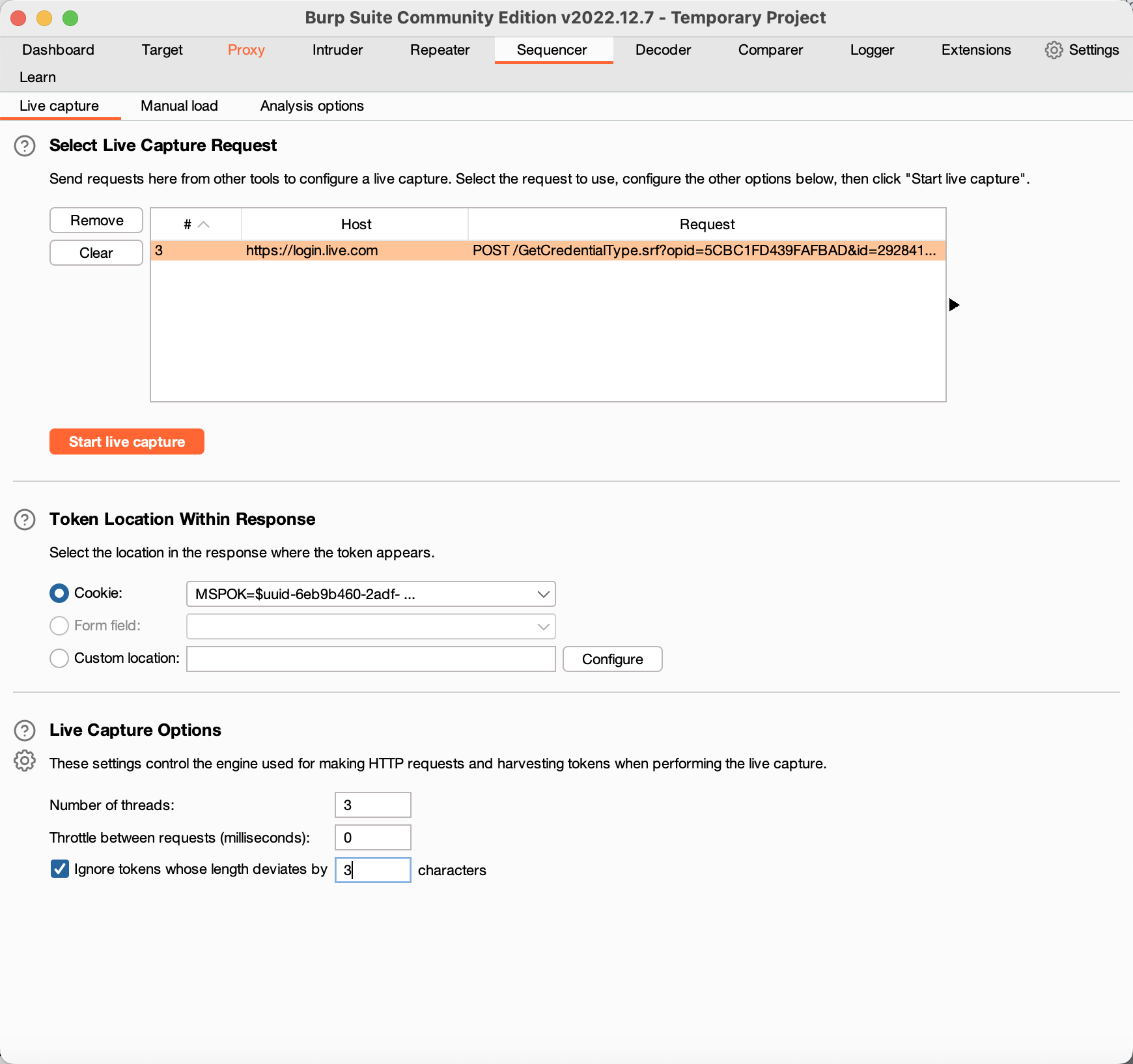Click the Clear button
Image resolution: width=1133 pixels, height=1064 pixels.
coord(96,253)
